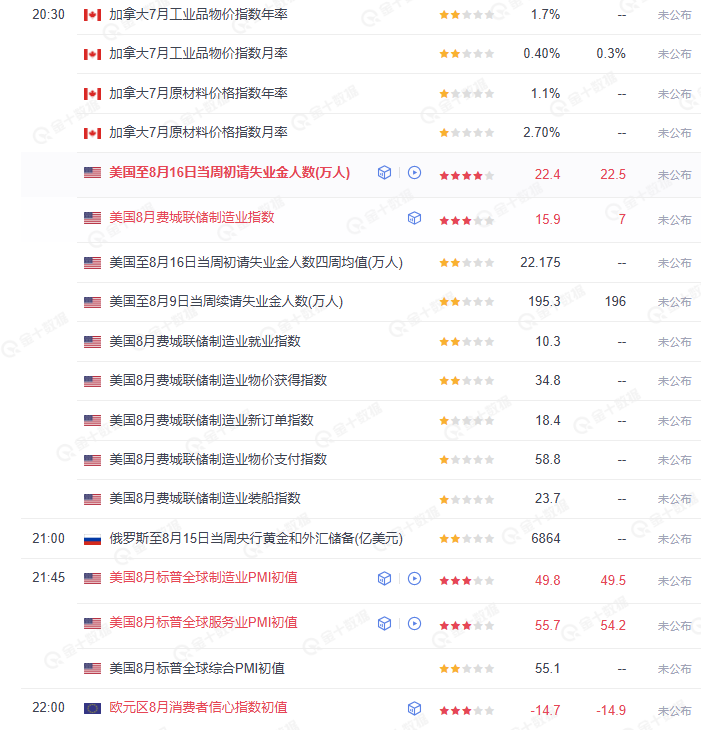This screenshot has width=701, height=730.
Task: Open 美国8月费城联储制造业指数 indicator
Action: tap(192, 217)
